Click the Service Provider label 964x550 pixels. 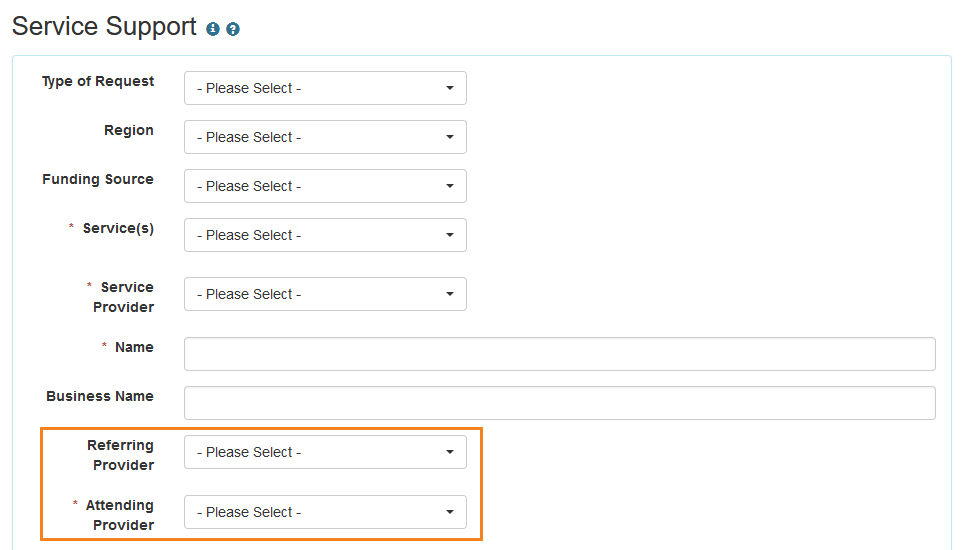click(x=124, y=297)
